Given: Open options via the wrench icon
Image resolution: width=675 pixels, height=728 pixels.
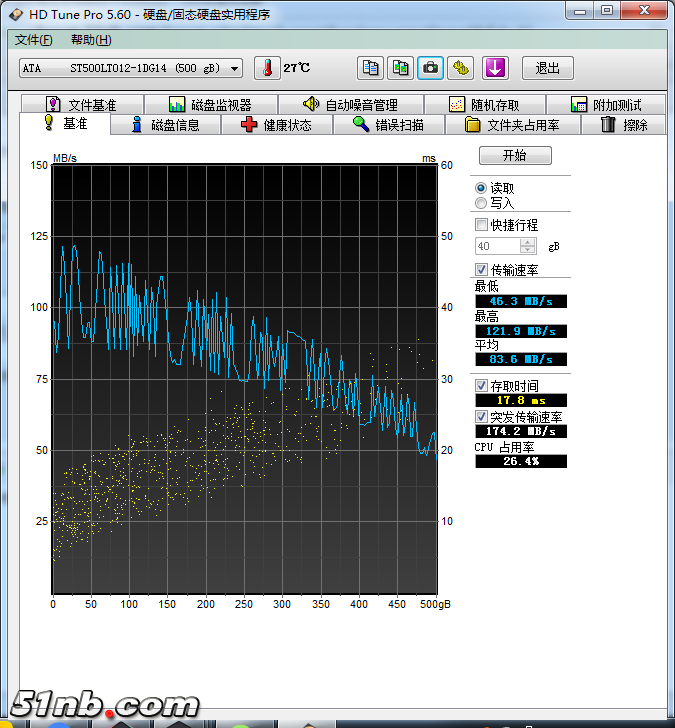Looking at the screenshot, I should coord(460,68).
